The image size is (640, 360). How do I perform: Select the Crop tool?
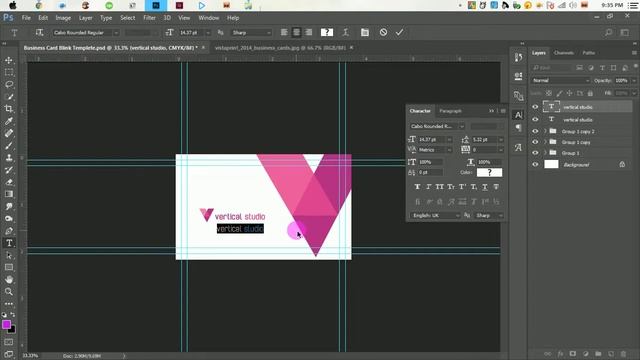(x=9, y=109)
